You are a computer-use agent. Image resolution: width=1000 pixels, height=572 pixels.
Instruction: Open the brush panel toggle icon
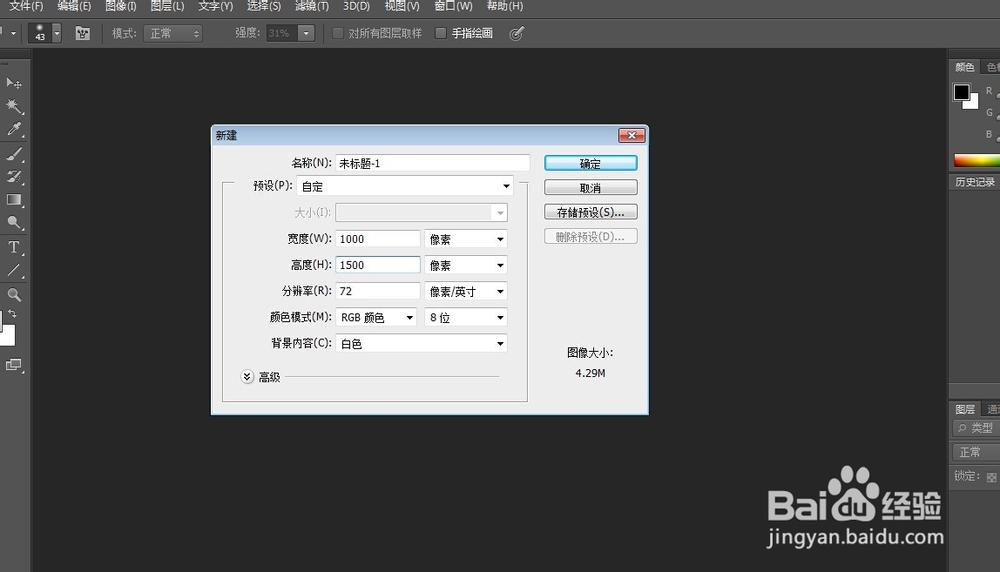[82, 33]
